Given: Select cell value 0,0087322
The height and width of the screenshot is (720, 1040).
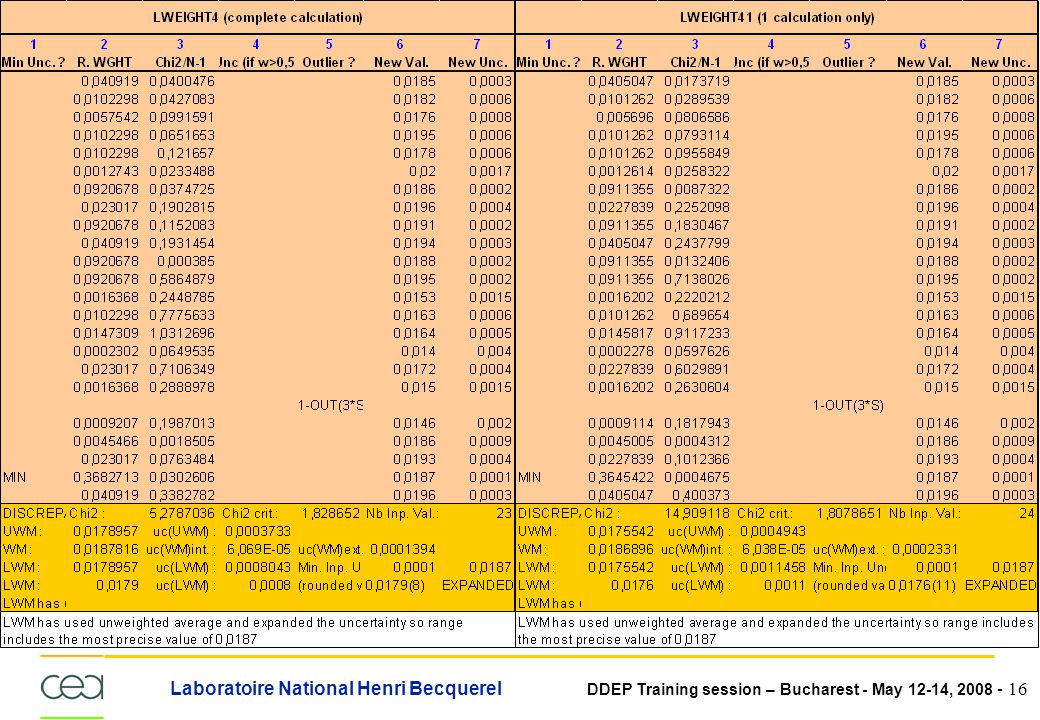Looking at the screenshot, I should click(x=696, y=189).
